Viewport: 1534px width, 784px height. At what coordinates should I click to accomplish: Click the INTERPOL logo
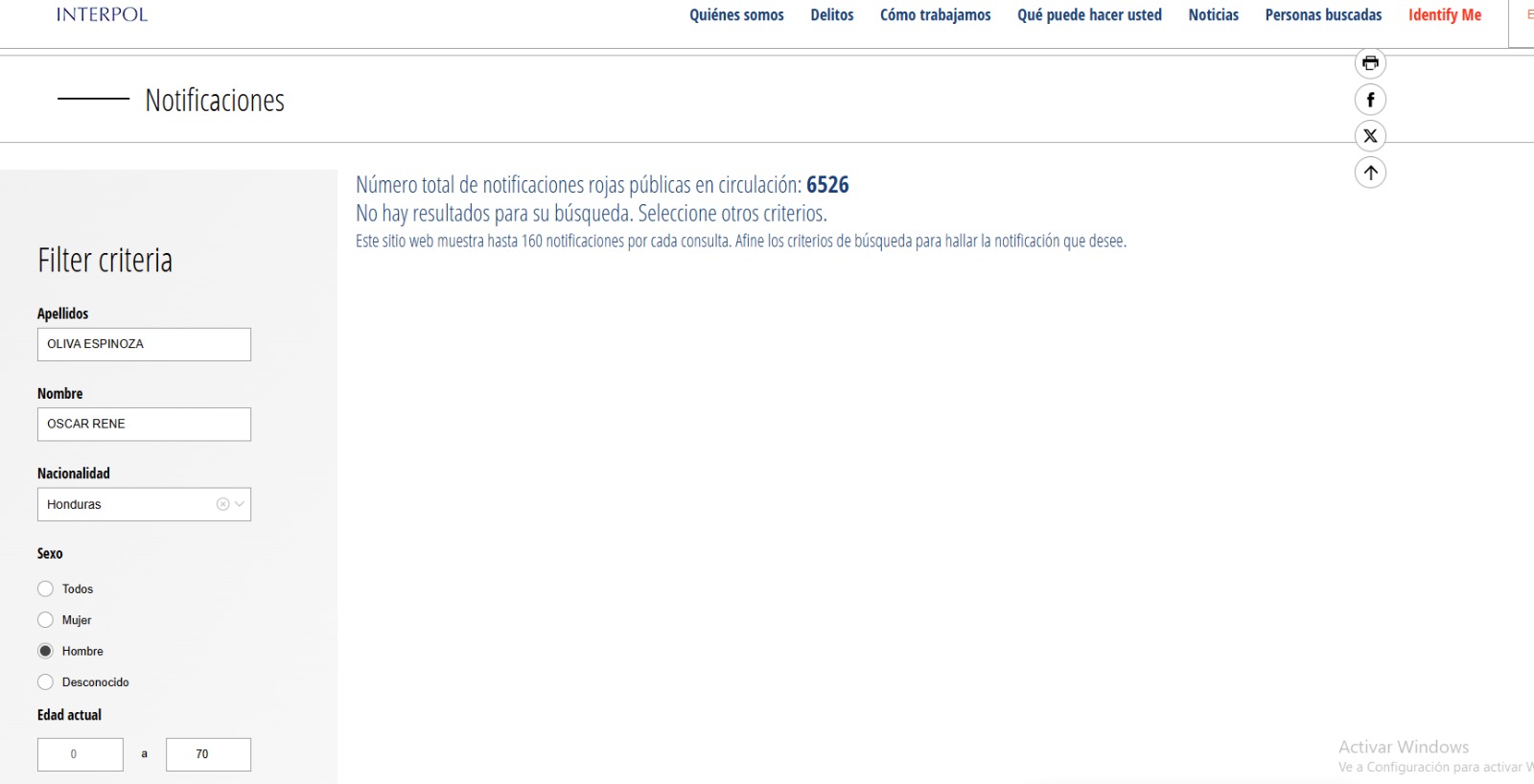(x=102, y=14)
